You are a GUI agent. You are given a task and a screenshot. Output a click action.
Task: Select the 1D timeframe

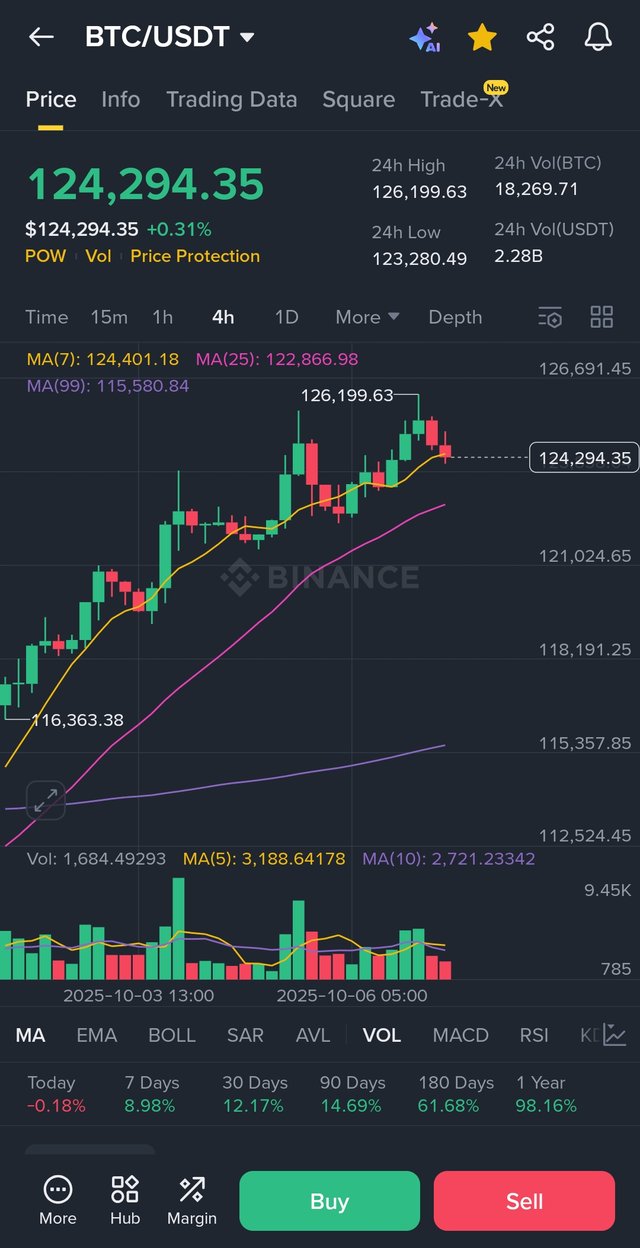(287, 317)
